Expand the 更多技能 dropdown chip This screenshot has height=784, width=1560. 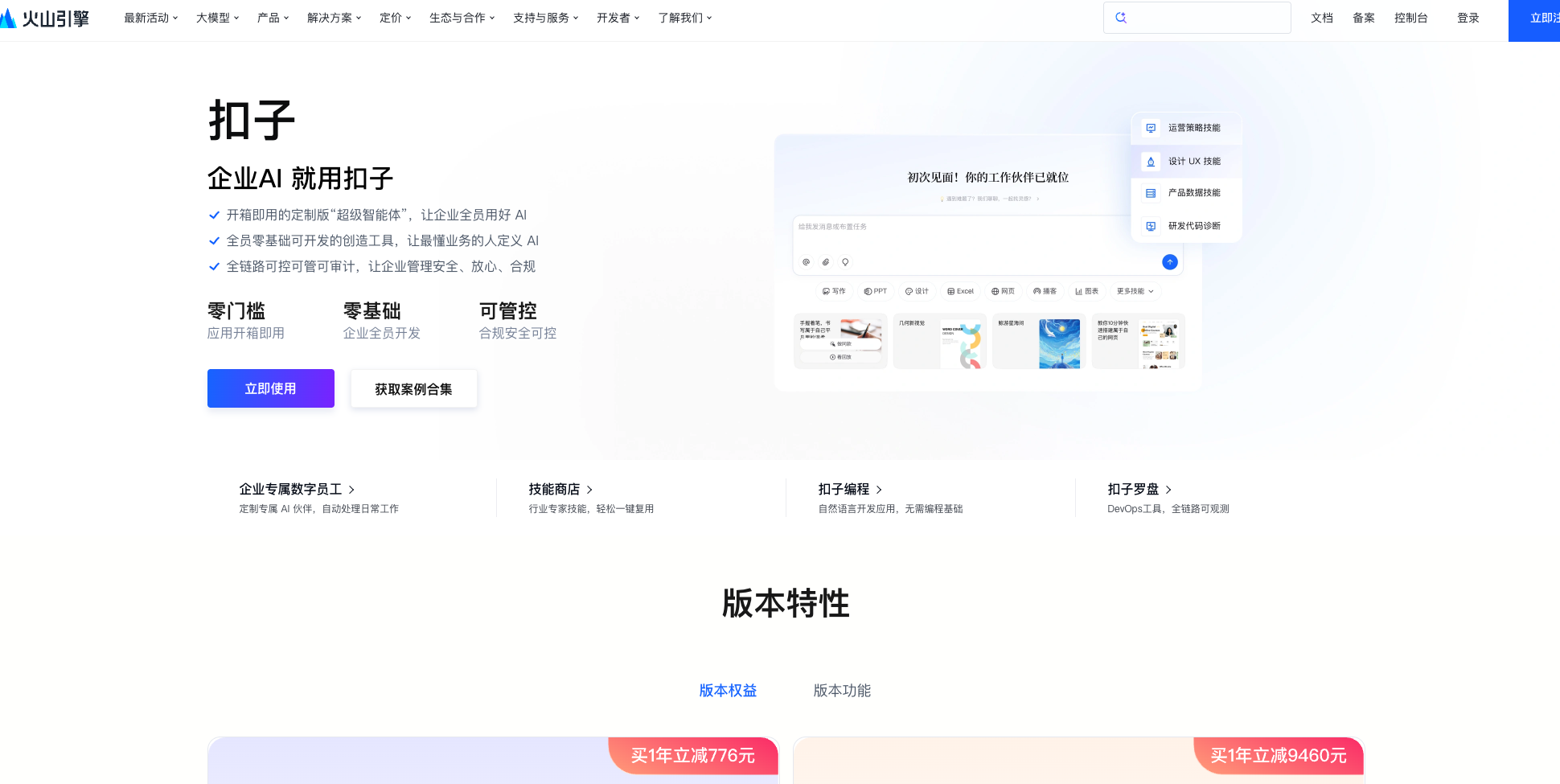pyautogui.click(x=1135, y=291)
